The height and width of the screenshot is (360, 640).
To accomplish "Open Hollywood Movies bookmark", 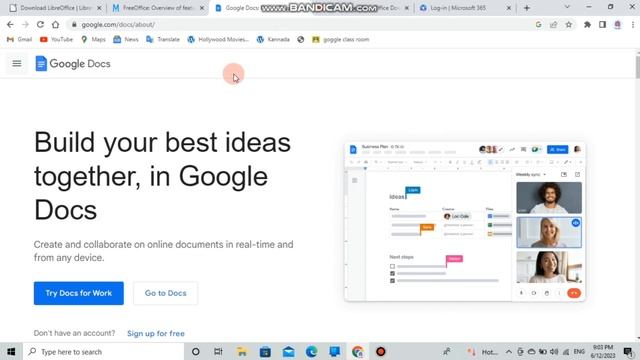I will pyautogui.click(x=218, y=40).
